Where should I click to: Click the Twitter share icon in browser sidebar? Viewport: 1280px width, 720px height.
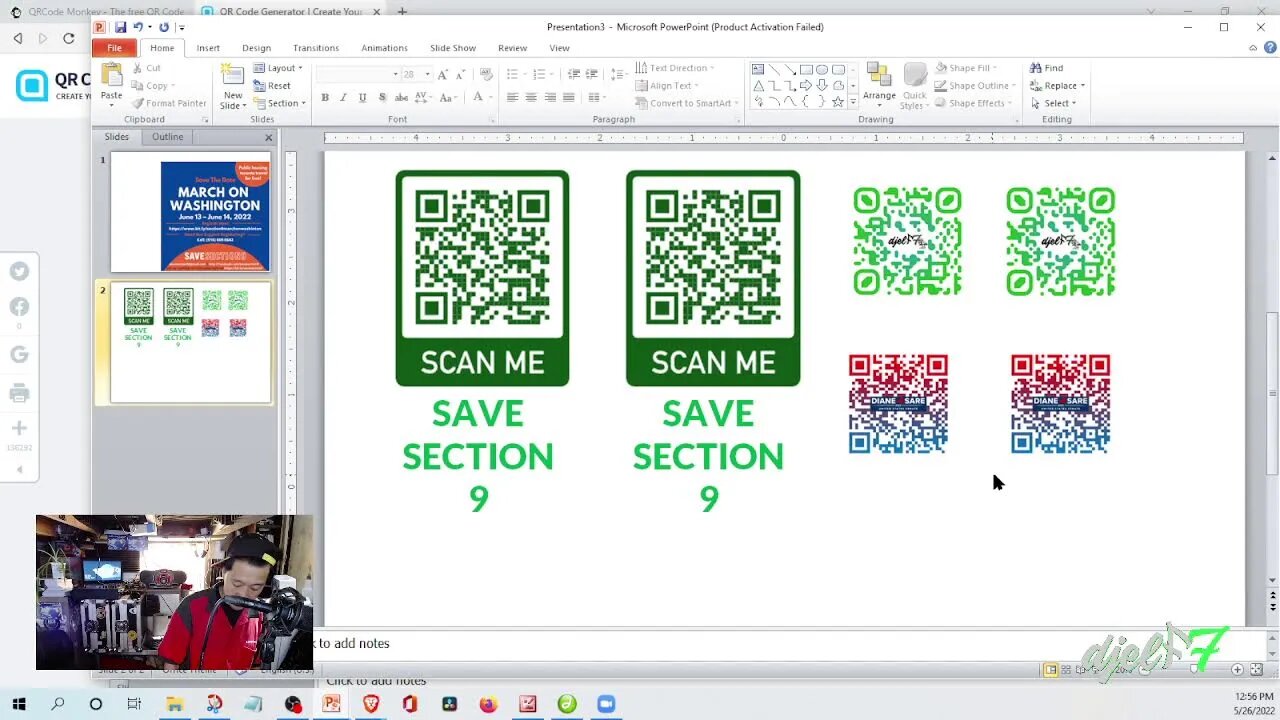(19, 271)
